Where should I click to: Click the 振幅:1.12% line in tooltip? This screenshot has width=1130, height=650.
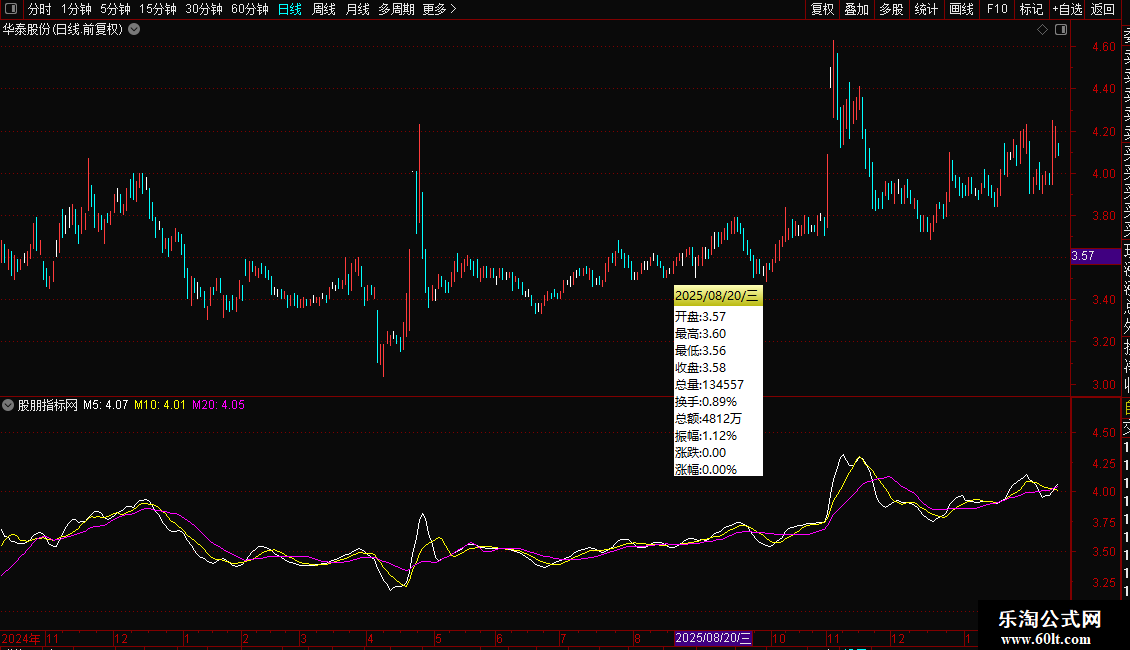click(x=706, y=436)
